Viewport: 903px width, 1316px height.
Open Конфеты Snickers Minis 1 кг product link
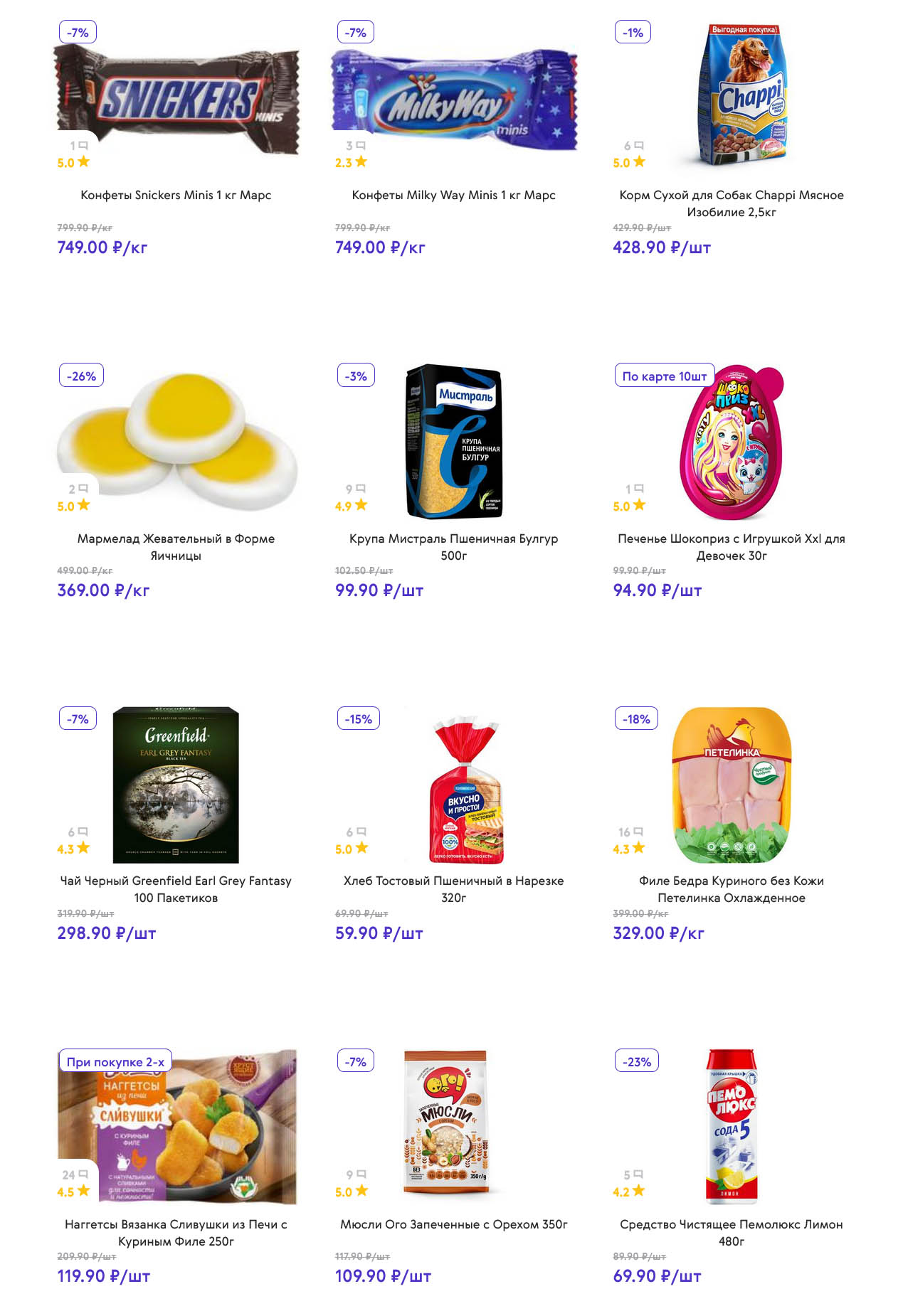pos(176,195)
